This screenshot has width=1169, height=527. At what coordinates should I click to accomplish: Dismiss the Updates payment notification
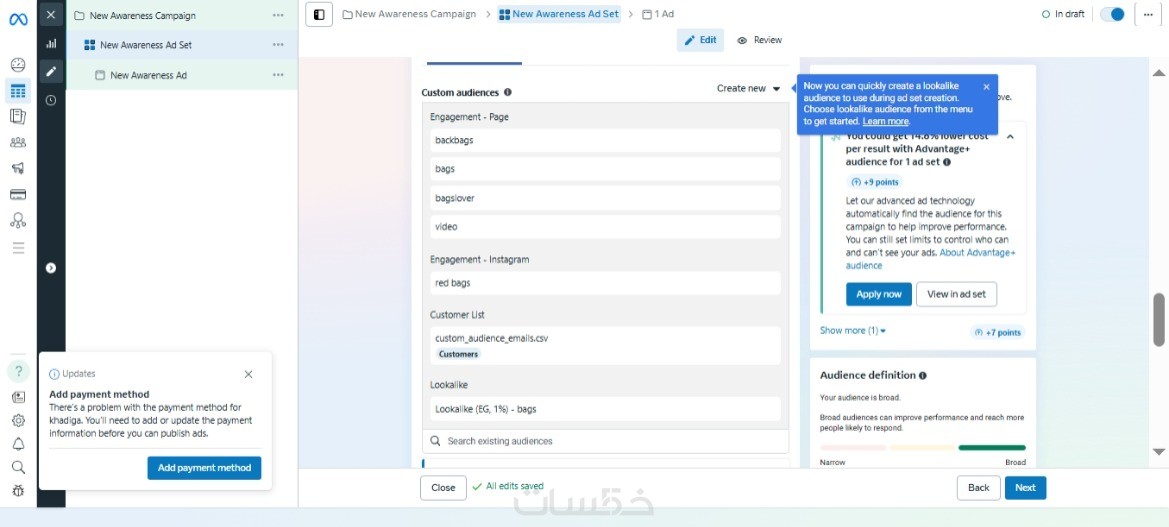pyautogui.click(x=248, y=374)
